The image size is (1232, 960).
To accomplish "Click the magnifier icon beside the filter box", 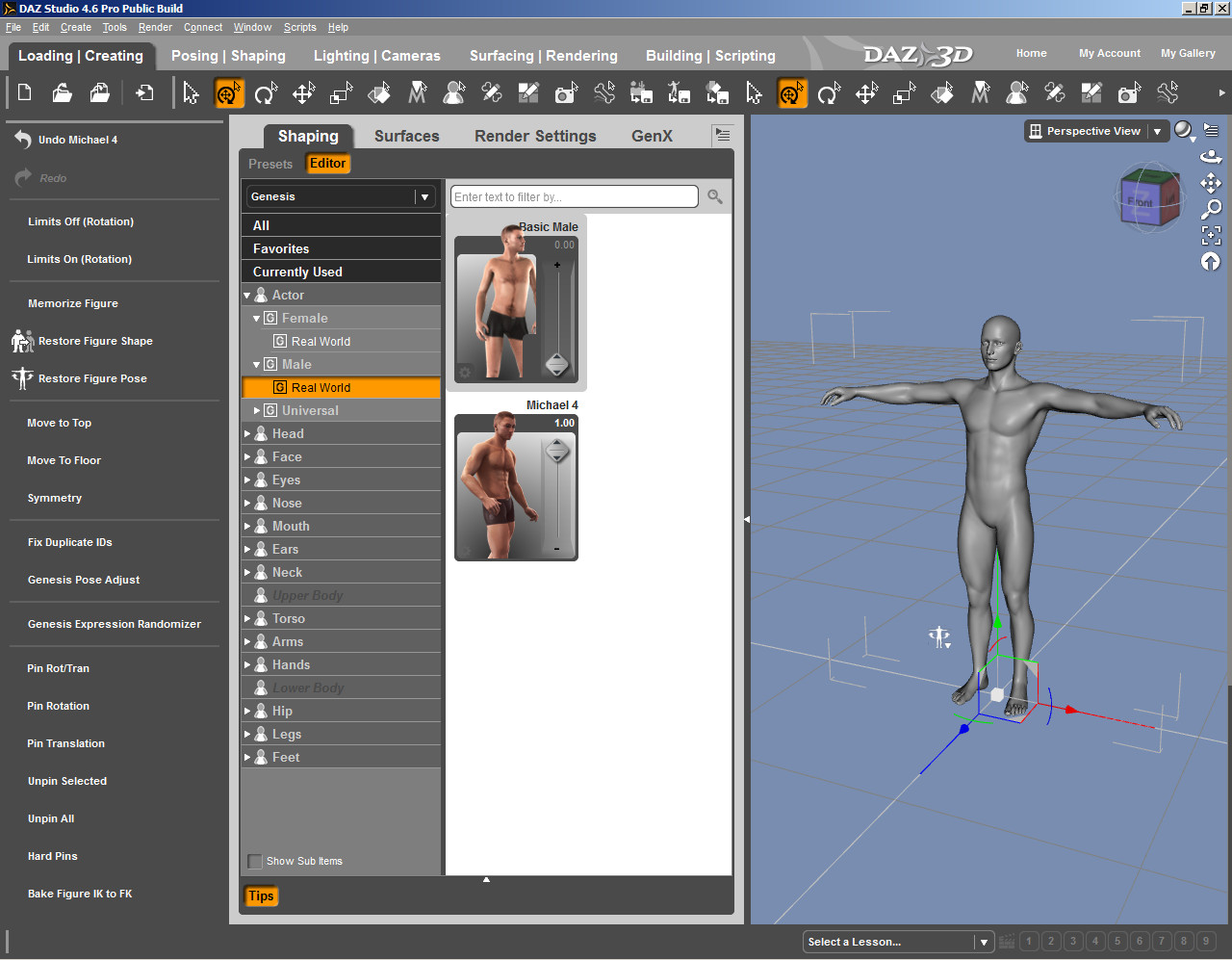I will click(x=715, y=196).
